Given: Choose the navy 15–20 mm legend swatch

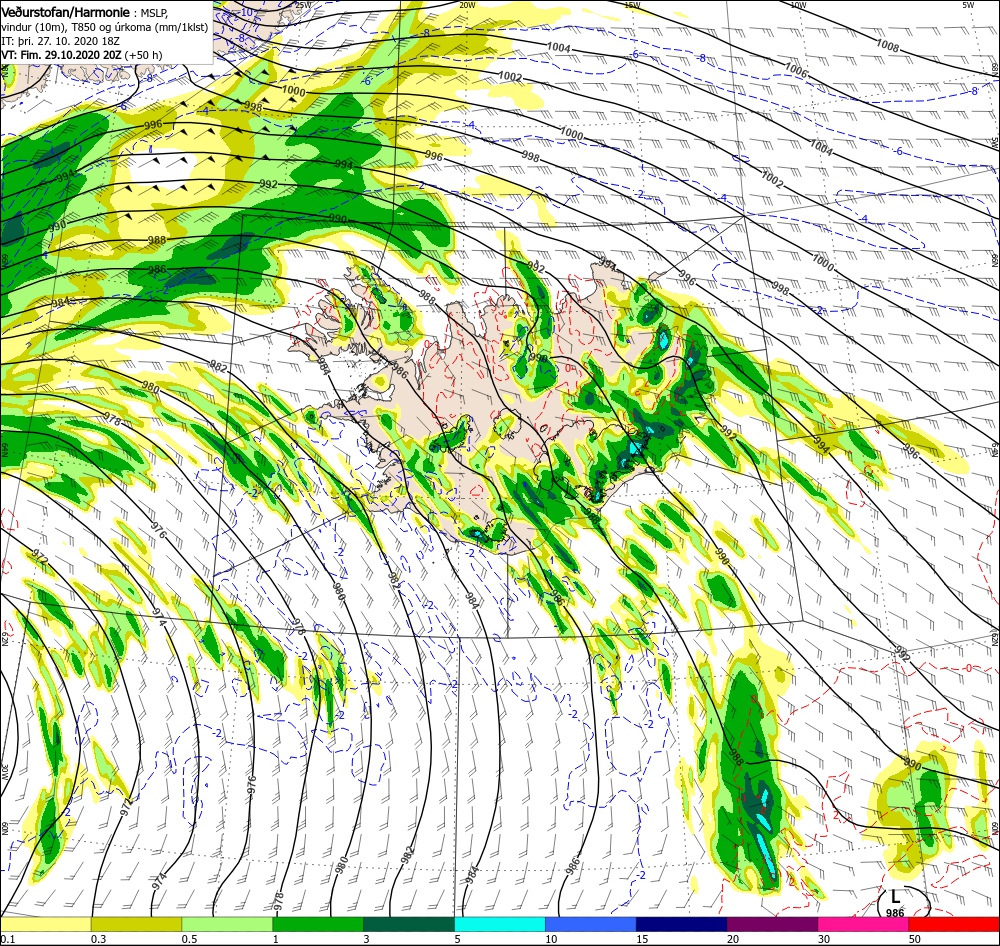Looking at the screenshot, I should coord(682,924).
